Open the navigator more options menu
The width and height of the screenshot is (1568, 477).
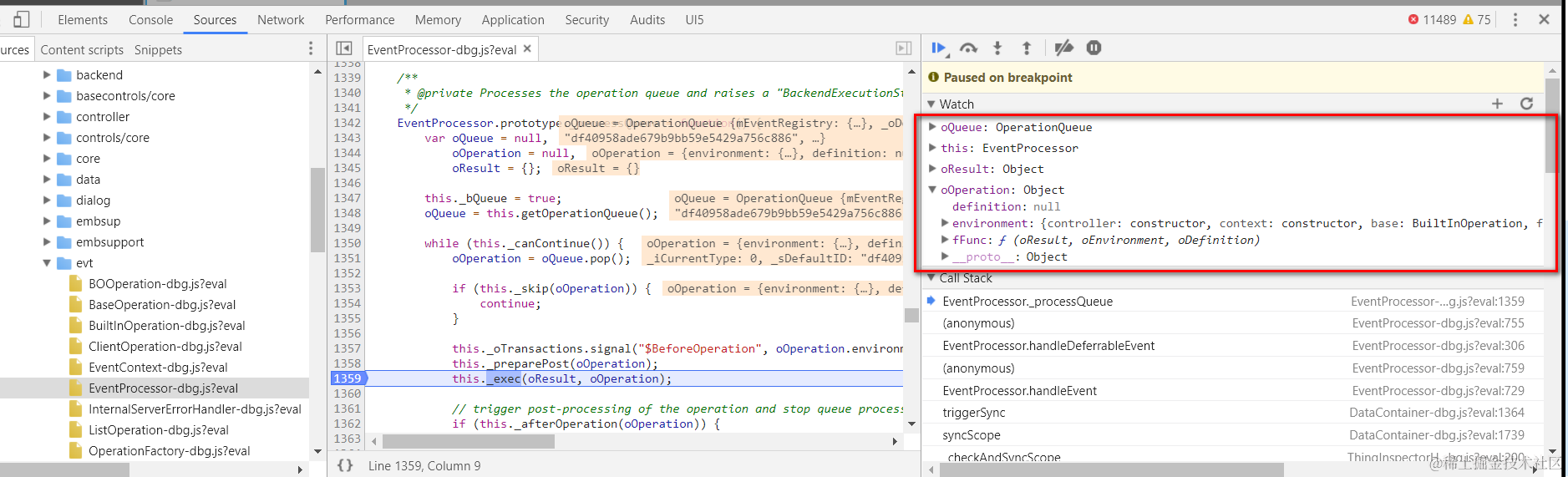coord(311,48)
